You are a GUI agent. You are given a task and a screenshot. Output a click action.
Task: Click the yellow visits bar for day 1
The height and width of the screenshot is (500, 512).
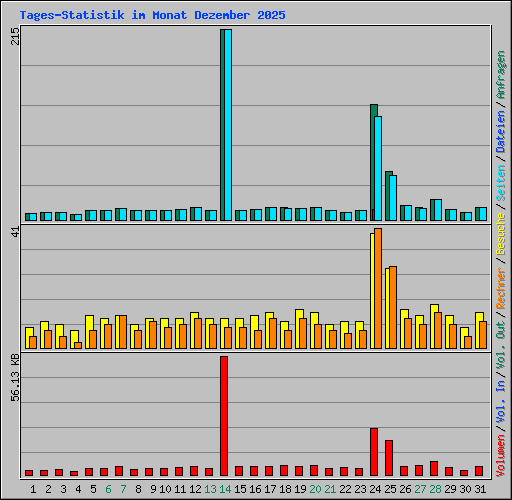[27, 338]
